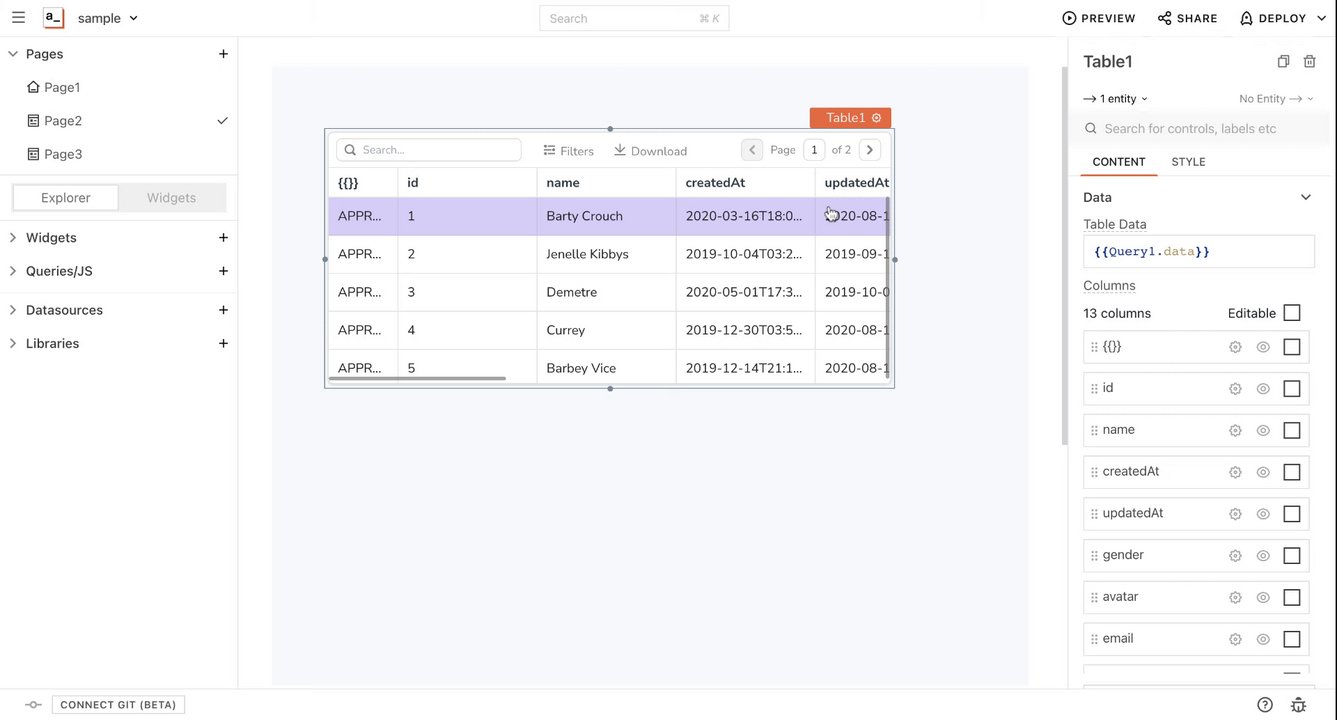The height and width of the screenshot is (720, 1337).
Task: Check the editable box for createdAt column
Action: click(1292, 472)
